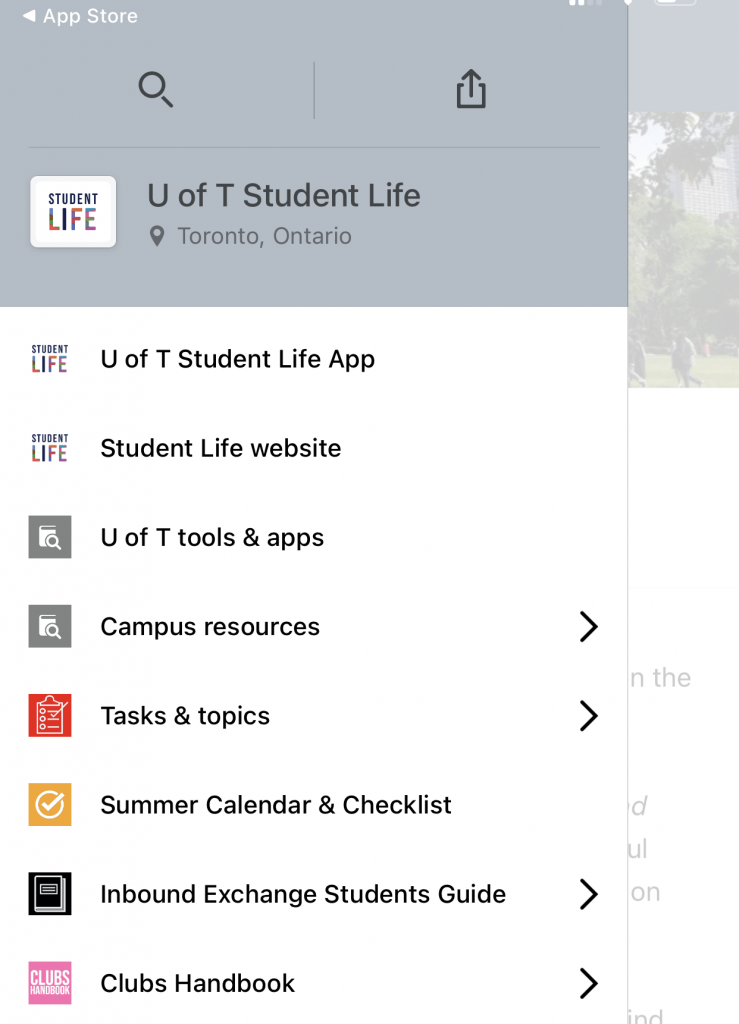This screenshot has height=1024, width=739.
Task: Expand the Campus resources chevron
Action: (x=588, y=627)
